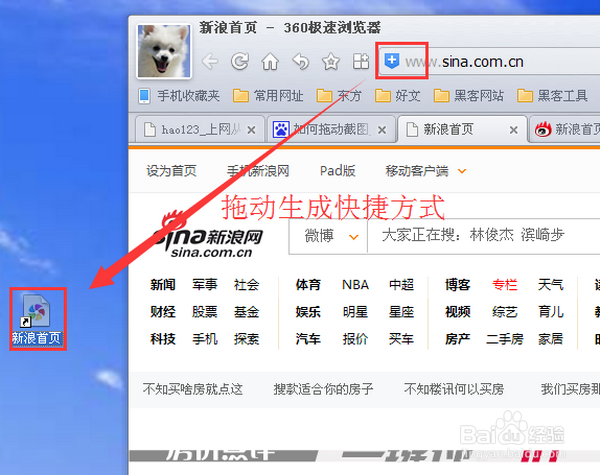The image size is (600, 475).
Task: Open the 星座 channel link
Action: pos(401,312)
